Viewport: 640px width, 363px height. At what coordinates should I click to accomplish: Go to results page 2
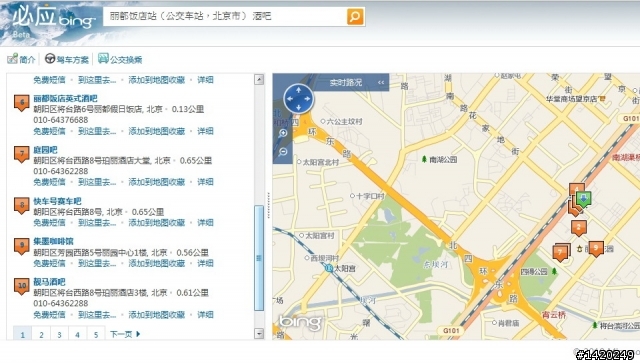pos(41,334)
